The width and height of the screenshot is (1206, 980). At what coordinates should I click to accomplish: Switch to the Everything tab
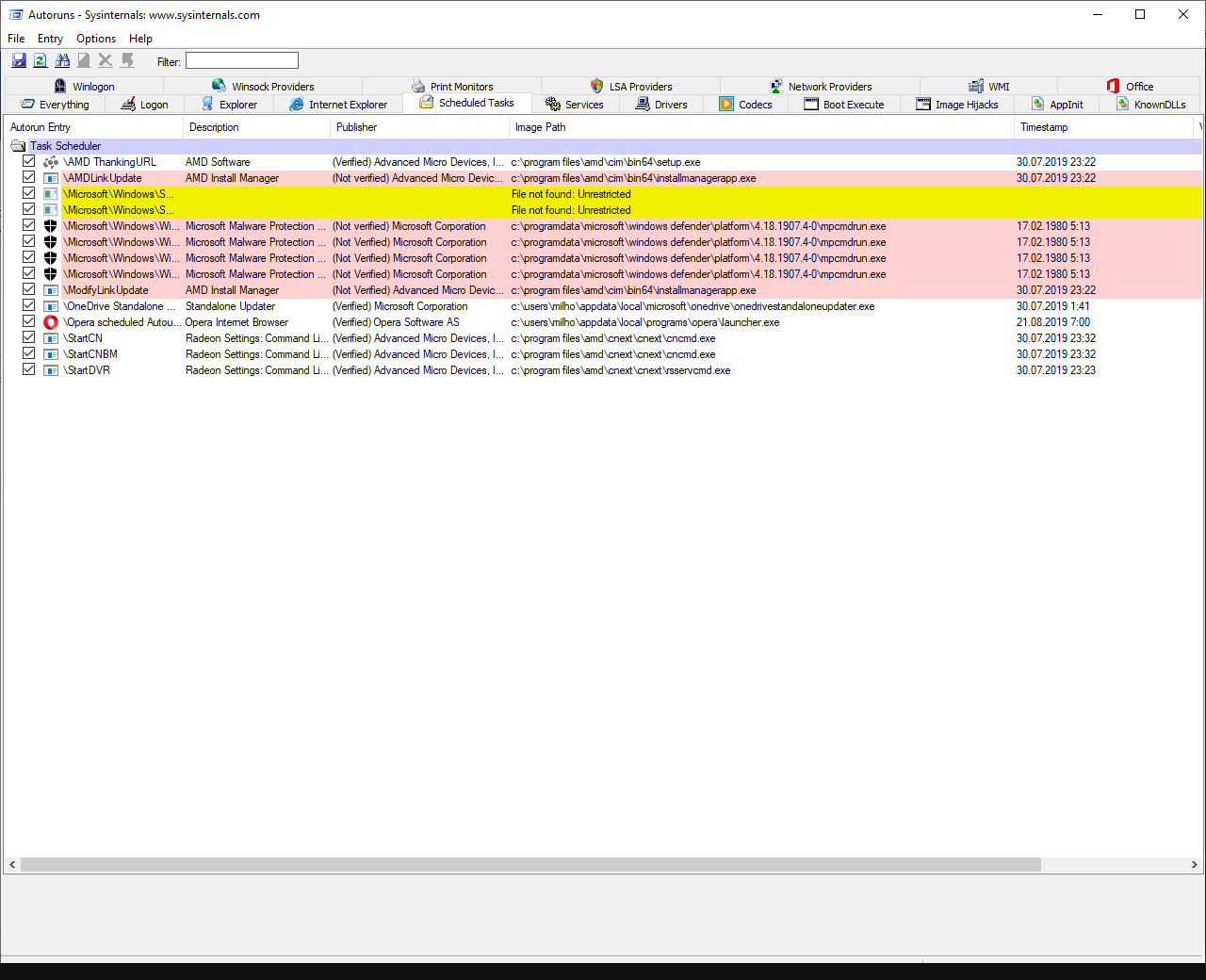(55, 105)
